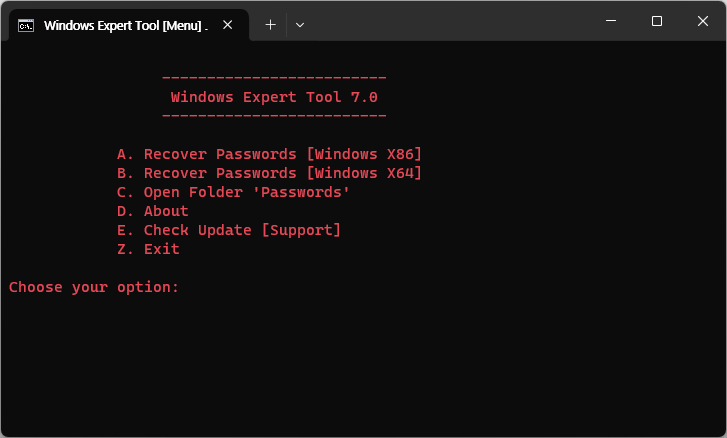Image resolution: width=727 pixels, height=438 pixels.
Task: Minimize the terminal window
Action: click(611, 21)
